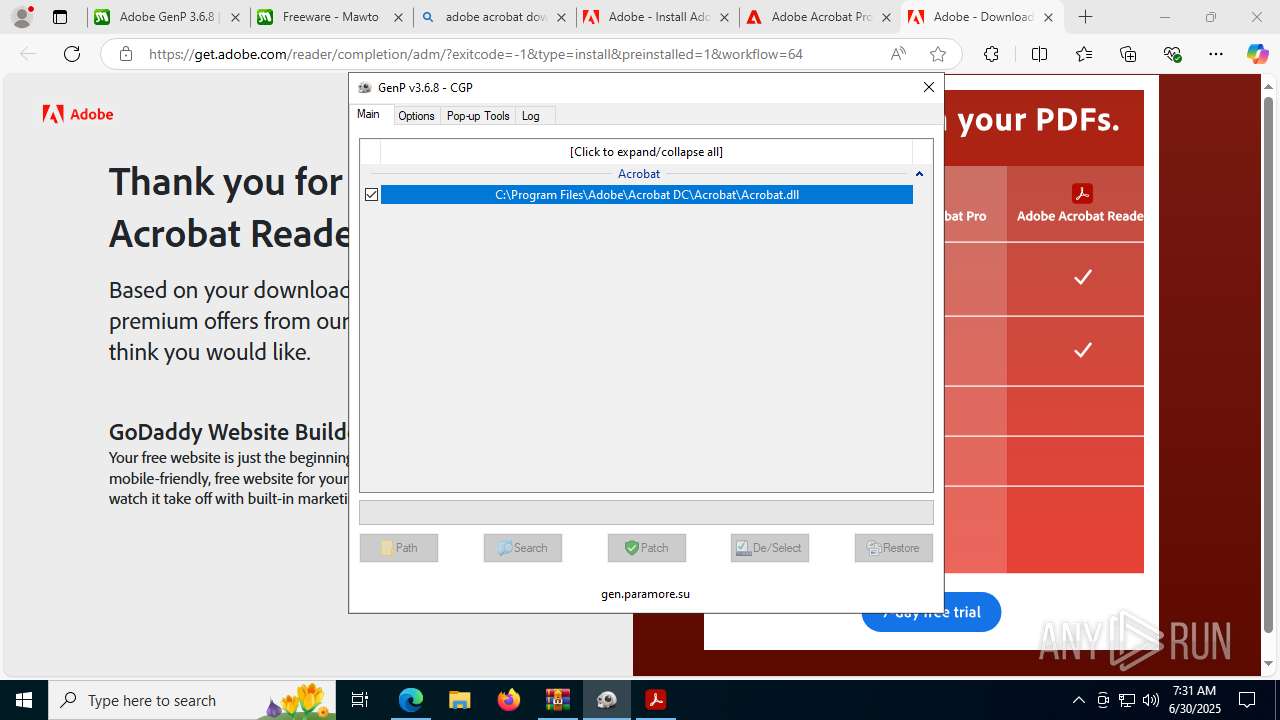The height and width of the screenshot is (720, 1280).
Task: Click the Windows Start button
Action: 24,700
